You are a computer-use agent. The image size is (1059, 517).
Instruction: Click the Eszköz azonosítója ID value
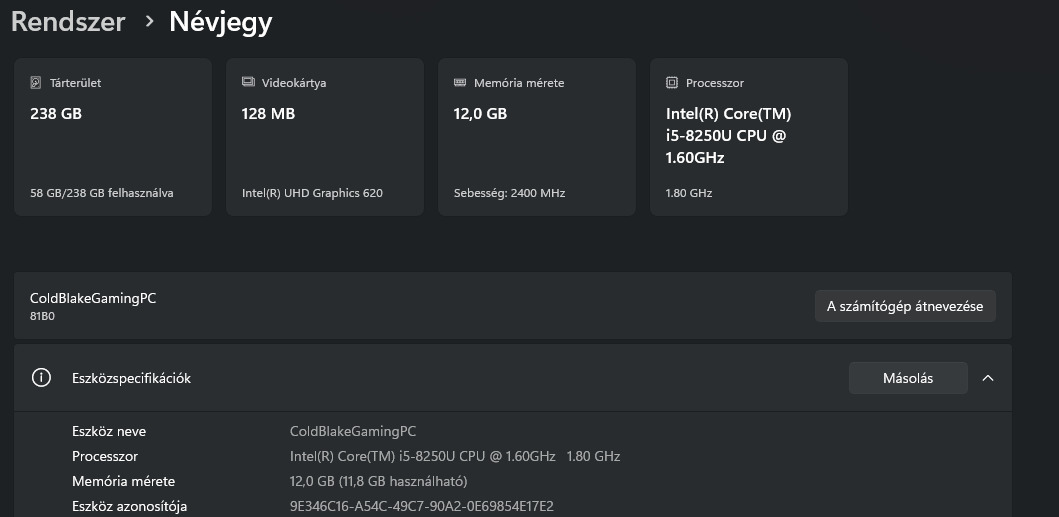pyautogui.click(x=421, y=506)
